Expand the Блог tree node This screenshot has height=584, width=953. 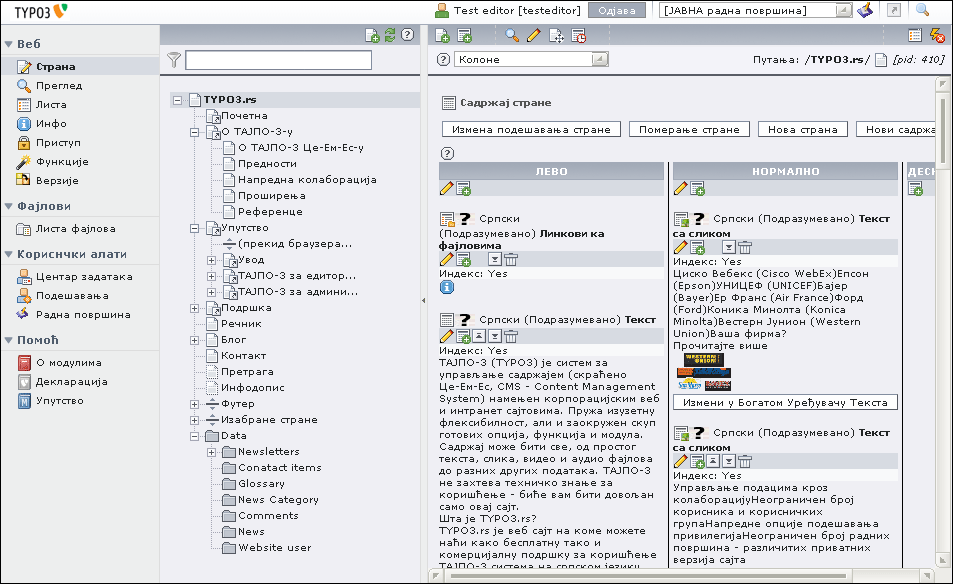194,340
